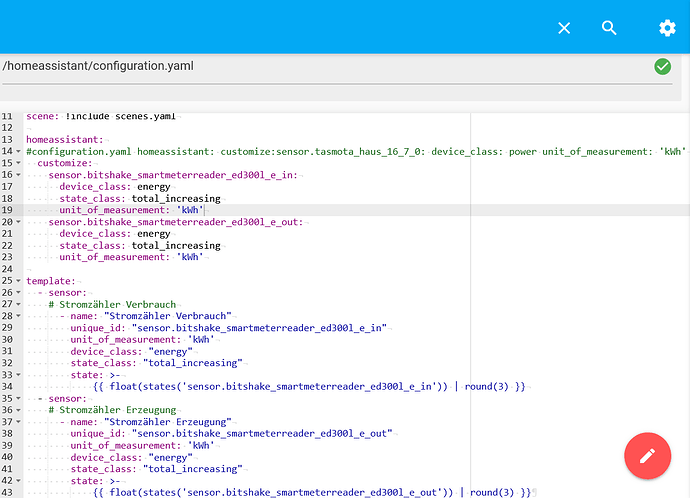This screenshot has width=690, height=498.
Task: Collapse the name Stromzähler Verbrauch entry line 28
Action: tap(18, 316)
